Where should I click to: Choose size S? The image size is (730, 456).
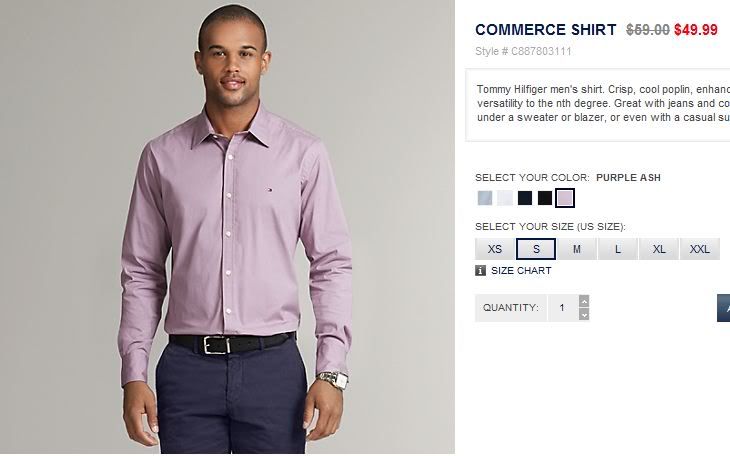536,249
